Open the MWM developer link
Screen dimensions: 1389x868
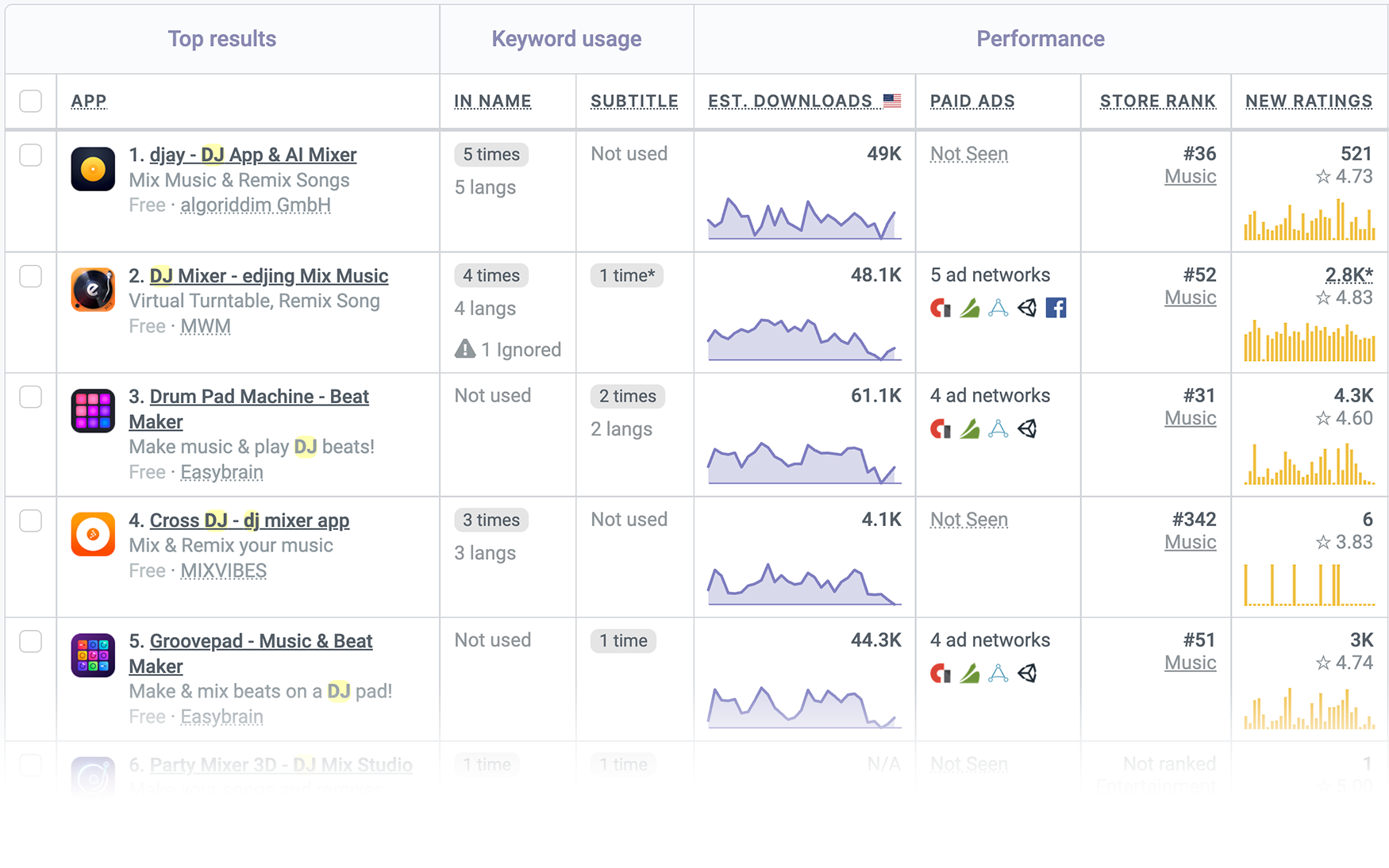[x=206, y=327]
